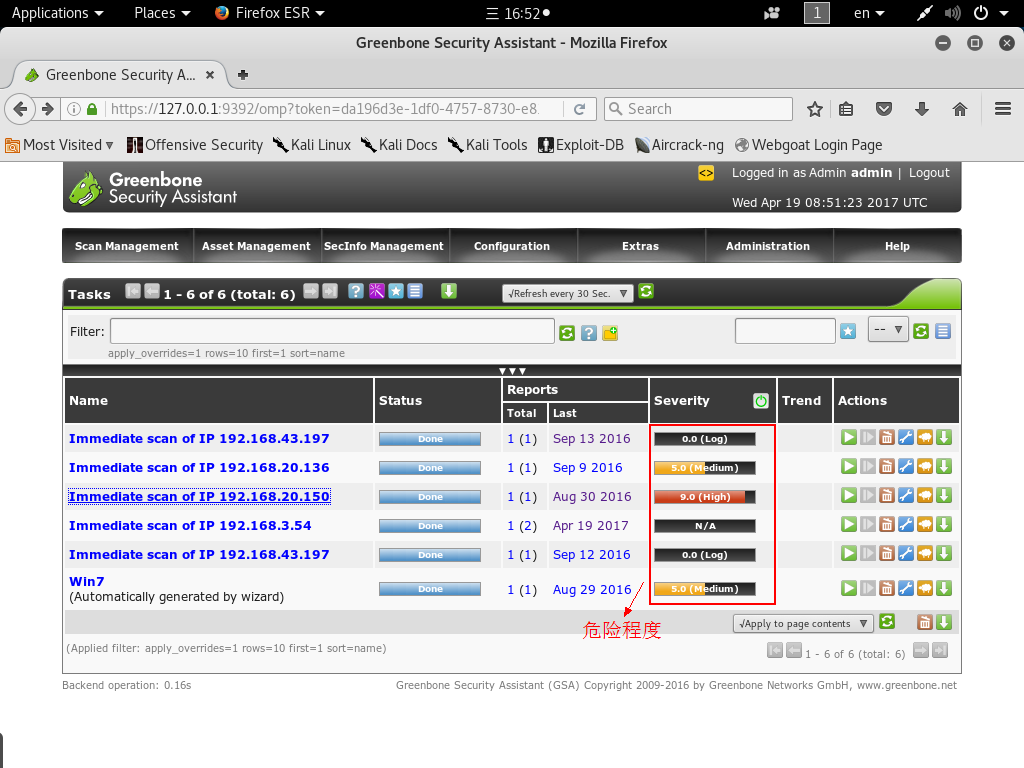The width and height of the screenshot is (1024, 768).
Task: Click the filter name input field
Action: point(785,331)
